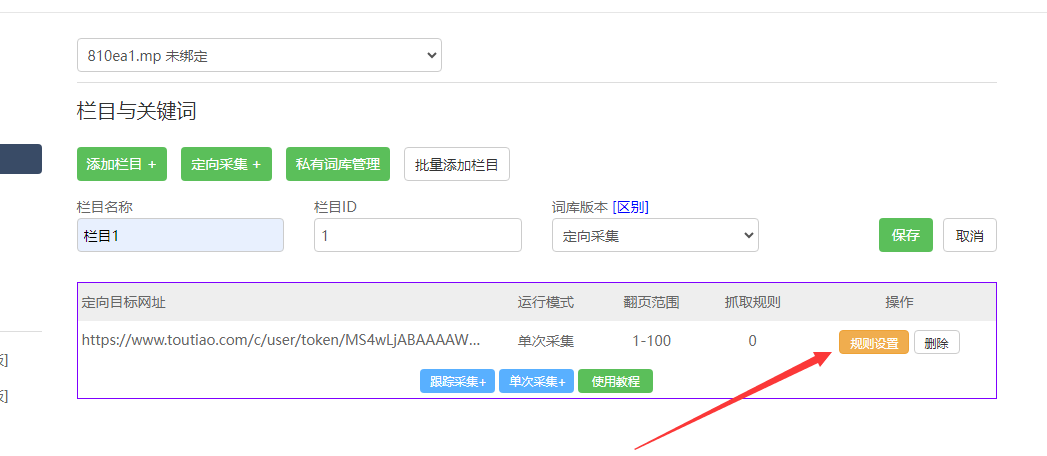Screen dimensions: 1047x456
Task: Delete the toutiao target row with 删除
Action: (937, 342)
